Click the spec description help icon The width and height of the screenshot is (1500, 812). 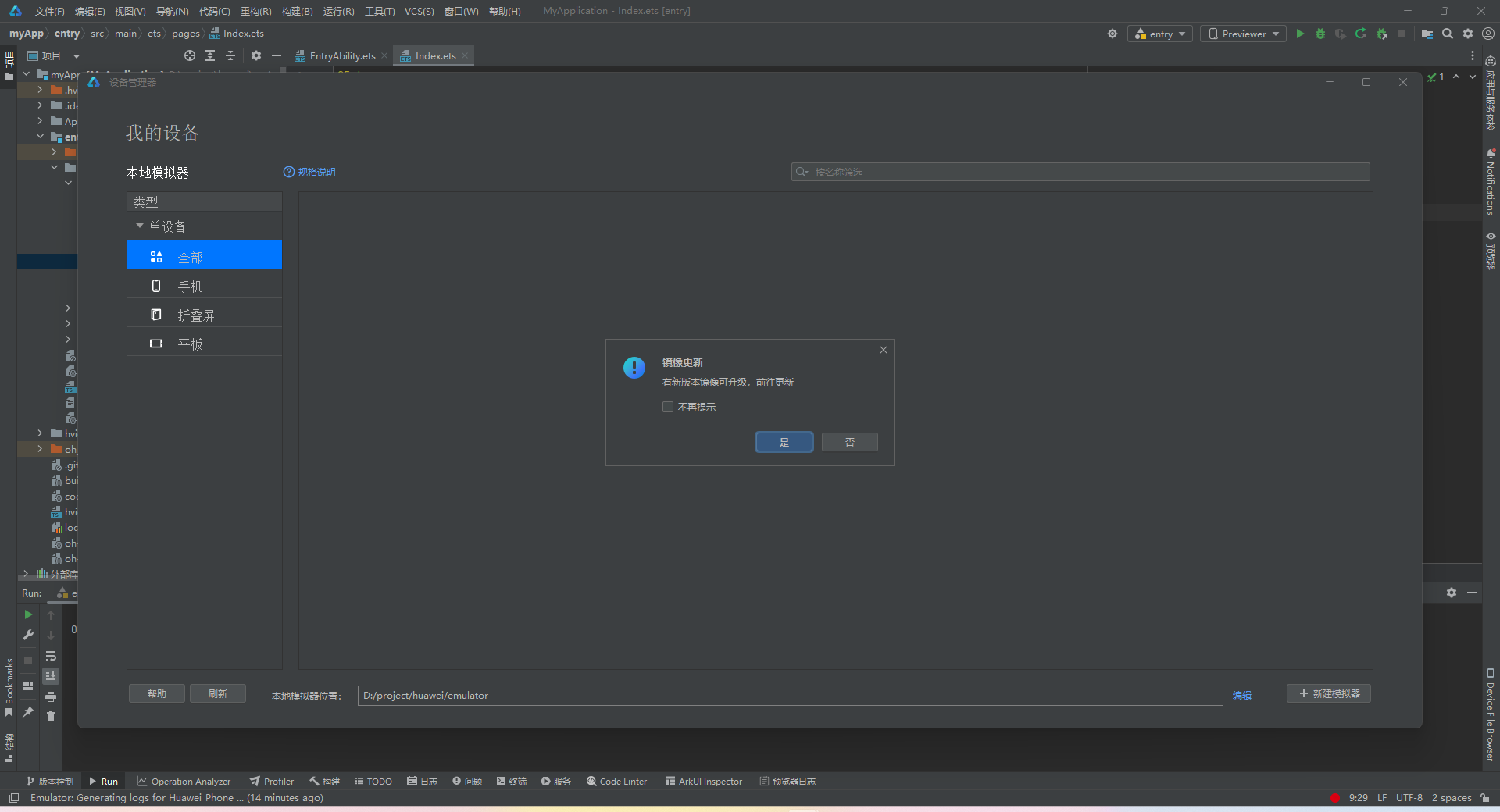tap(289, 172)
